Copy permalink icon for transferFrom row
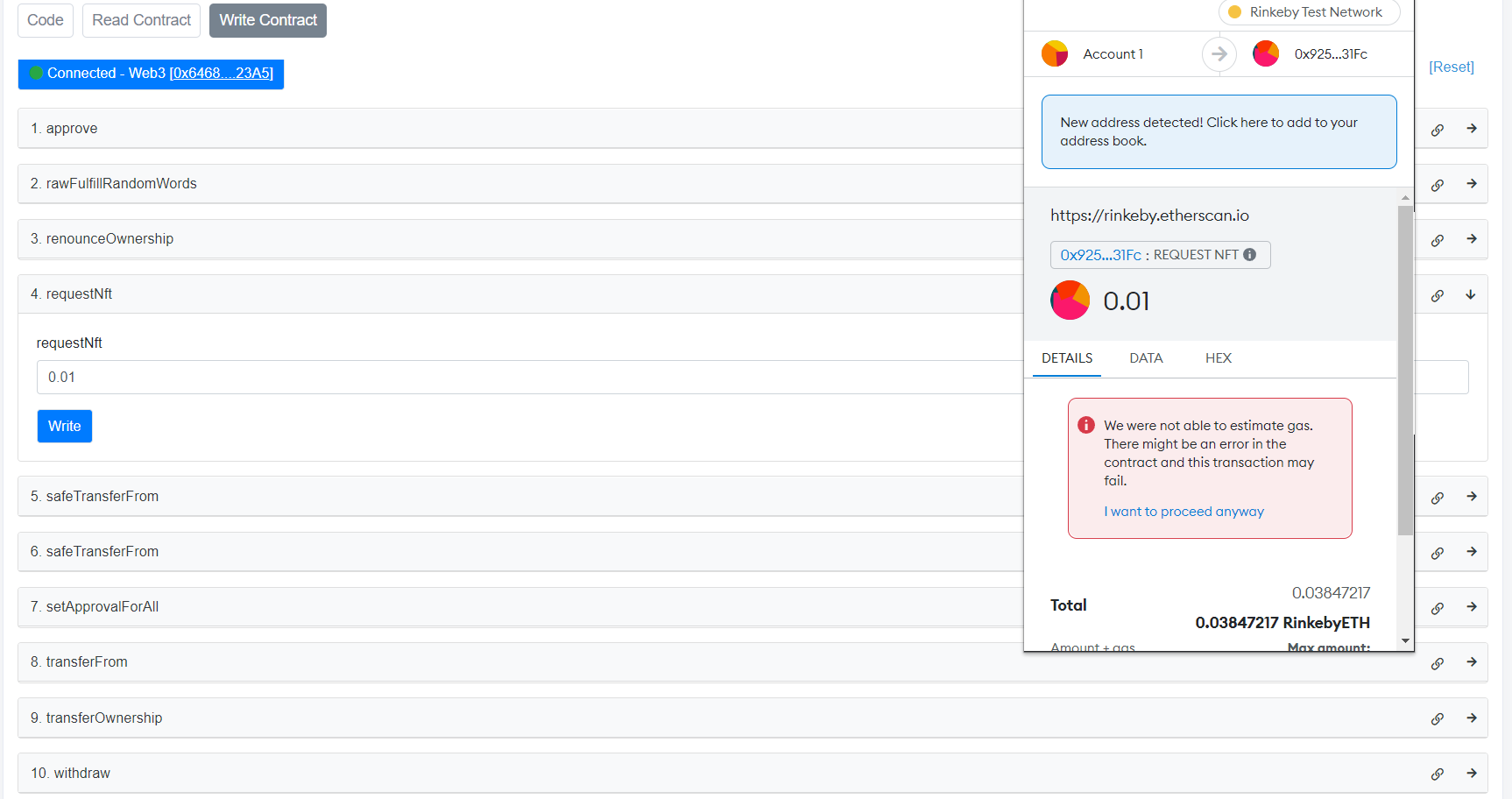 click(1438, 663)
